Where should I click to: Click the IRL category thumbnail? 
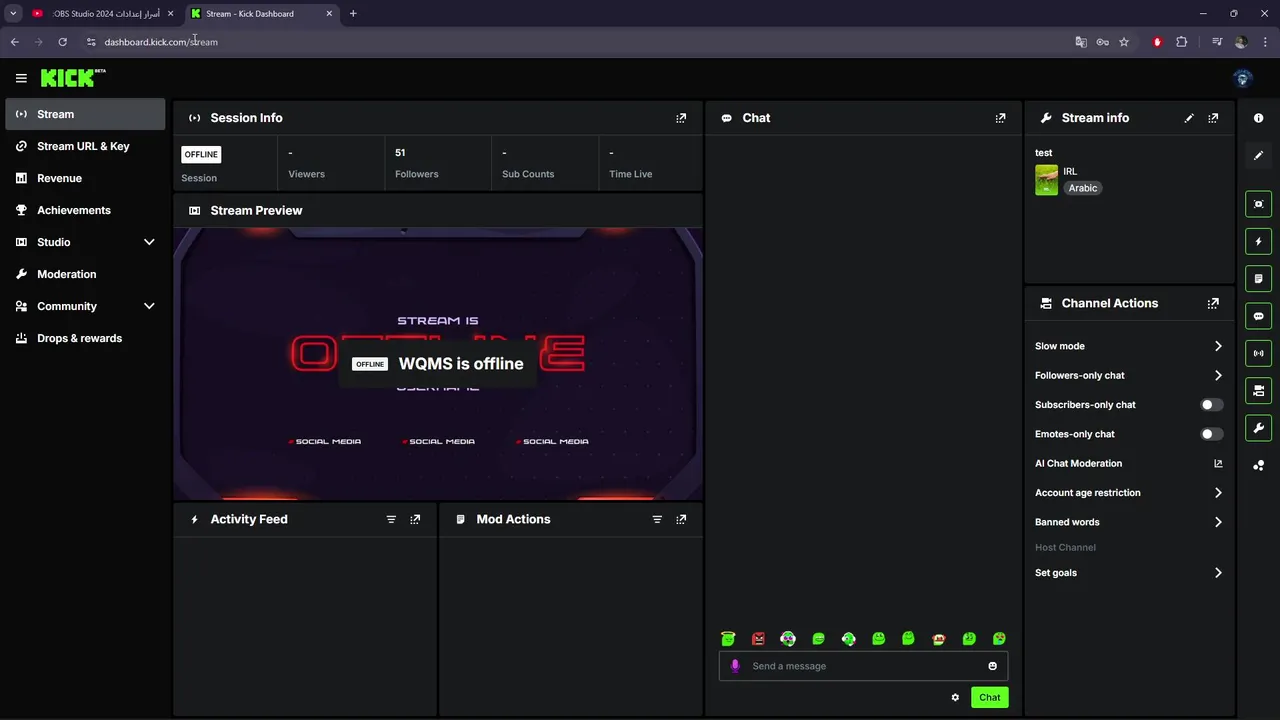point(1046,180)
